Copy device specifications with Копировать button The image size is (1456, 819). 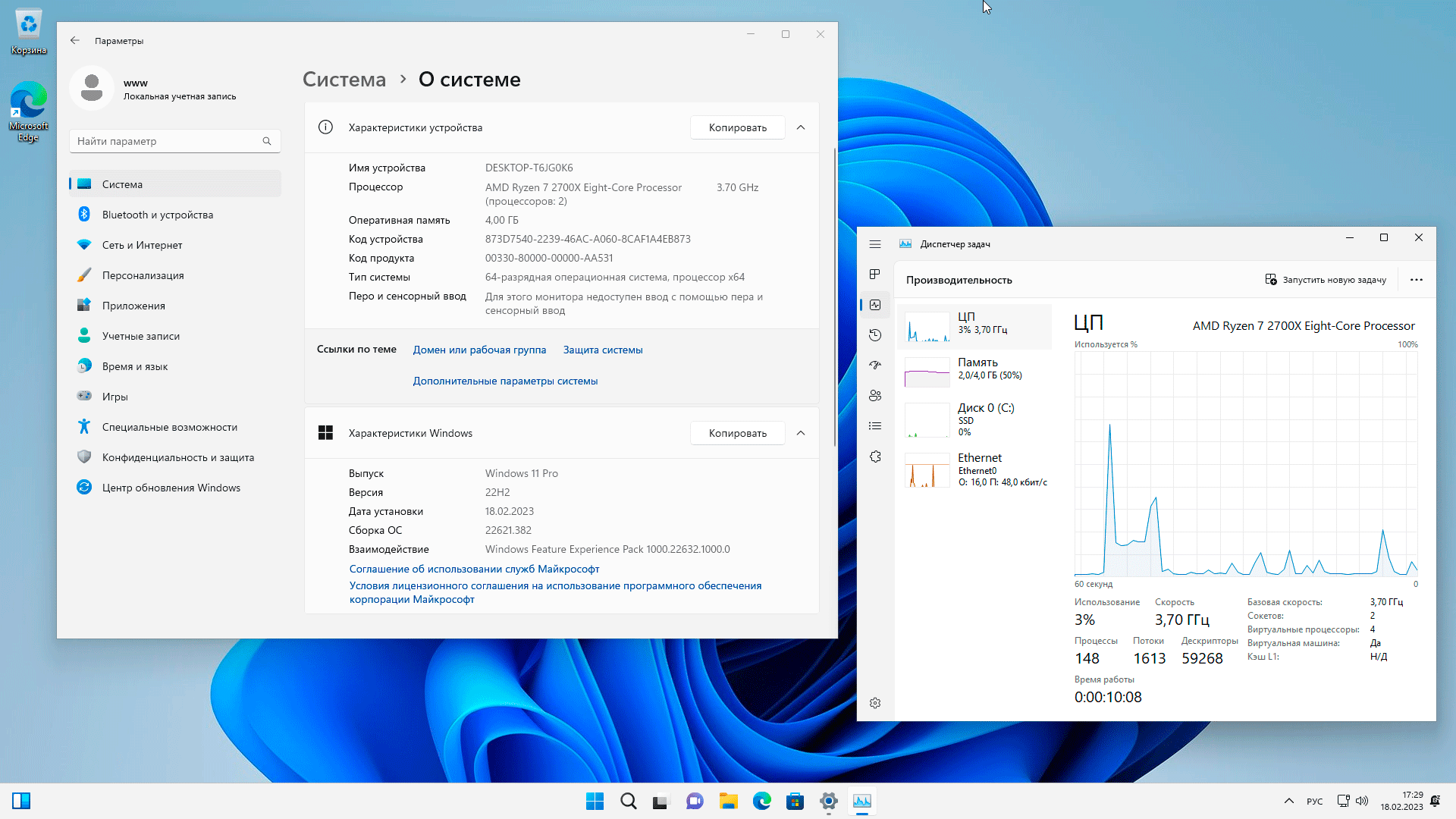(x=737, y=127)
